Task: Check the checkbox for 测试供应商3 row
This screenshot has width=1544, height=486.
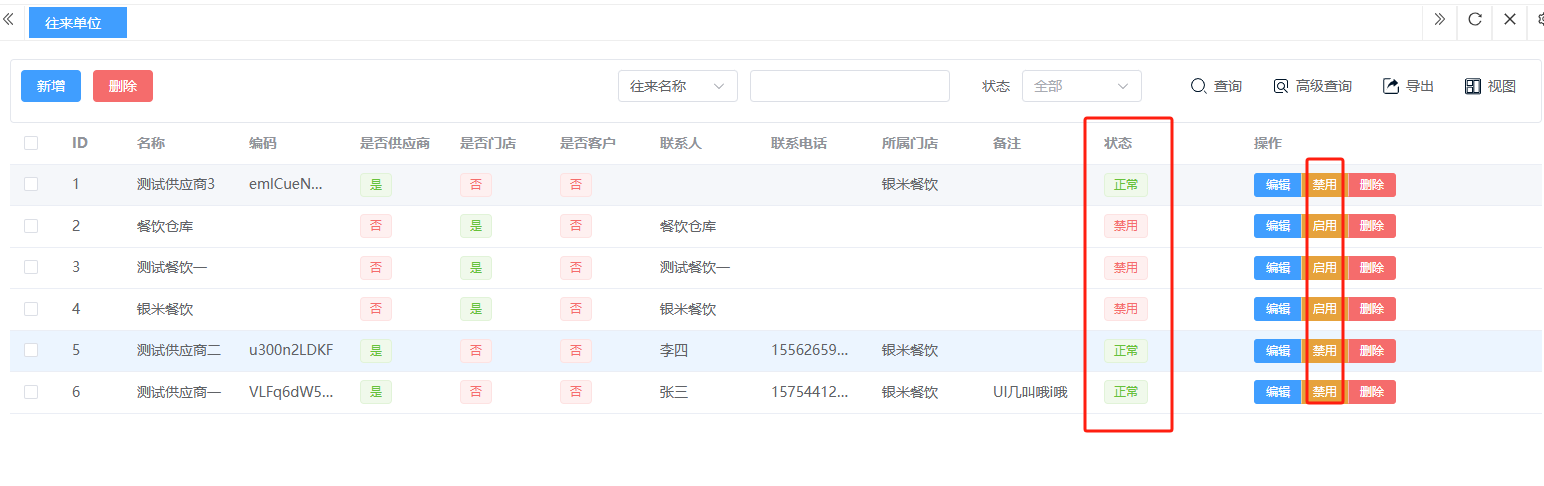Action: pyautogui.click(x=31, y=184)
